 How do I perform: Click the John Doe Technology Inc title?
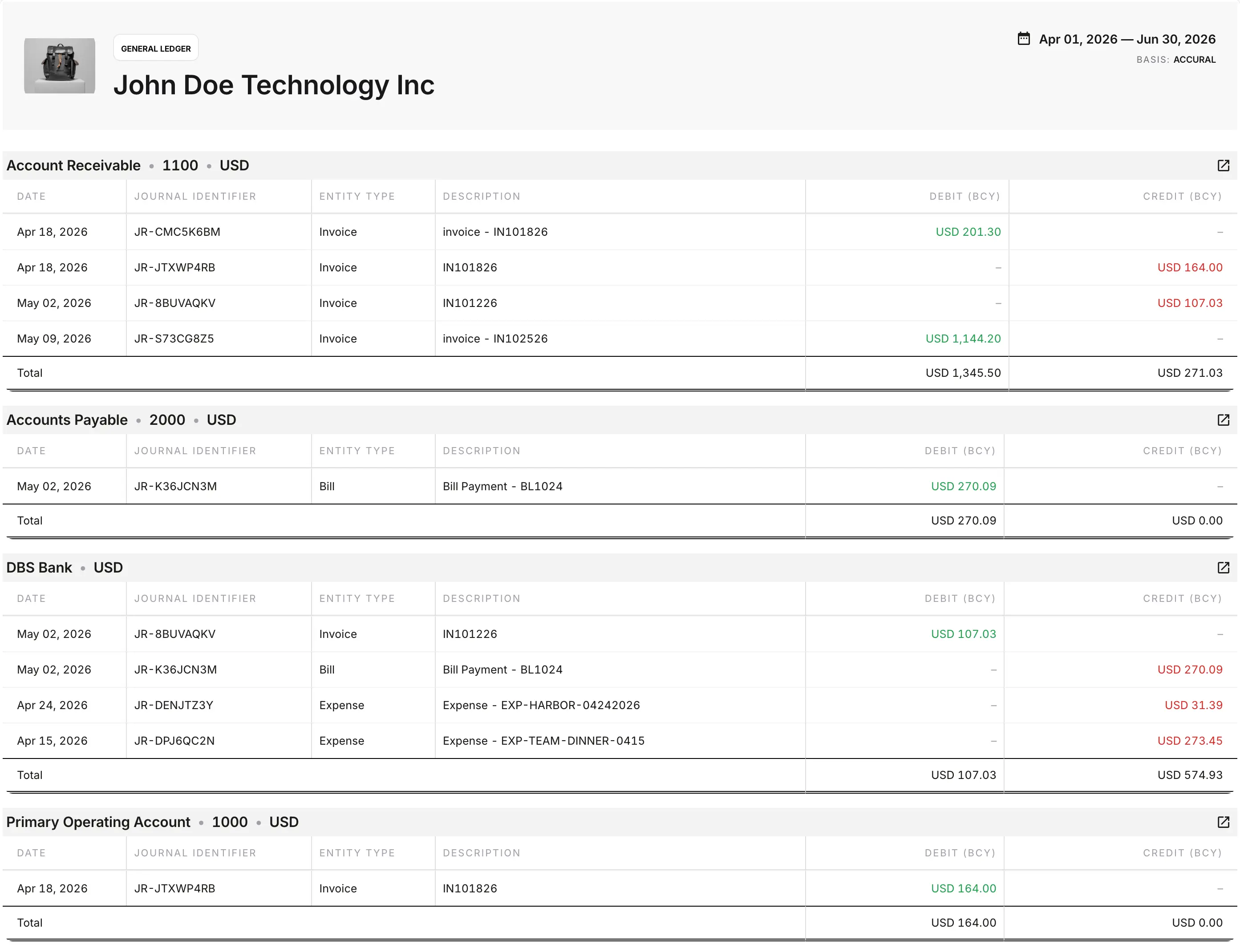click(274, 85)
